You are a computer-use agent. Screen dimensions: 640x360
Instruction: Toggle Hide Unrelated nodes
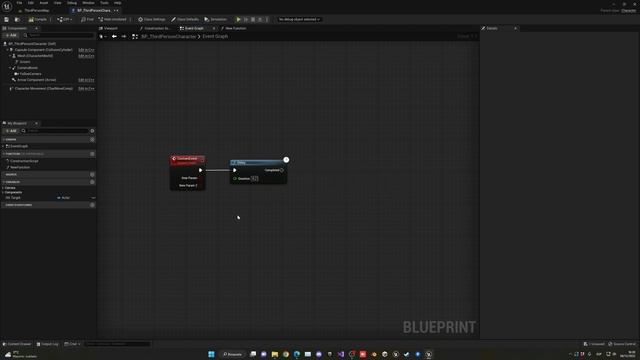(113, 19)
